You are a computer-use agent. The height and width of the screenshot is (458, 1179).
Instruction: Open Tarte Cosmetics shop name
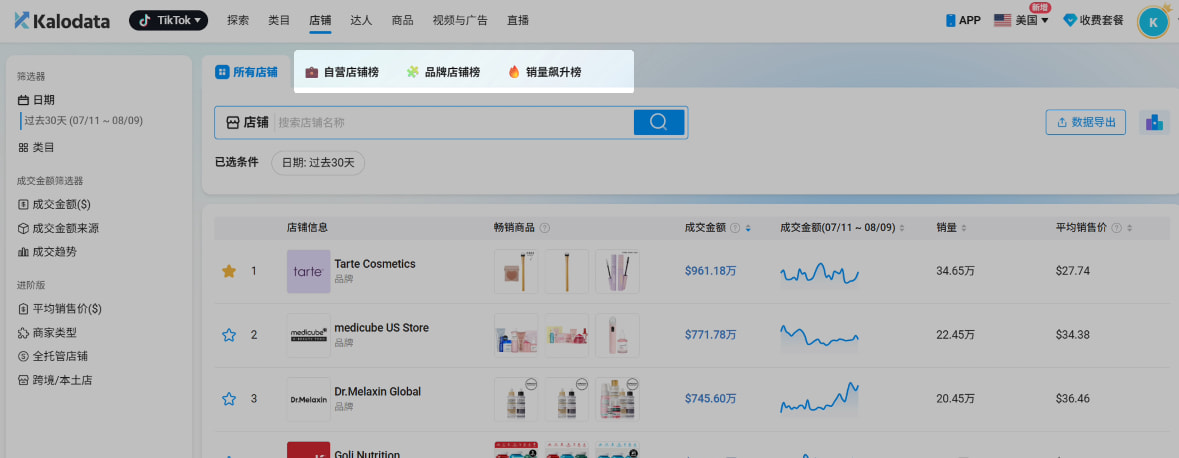374,264
